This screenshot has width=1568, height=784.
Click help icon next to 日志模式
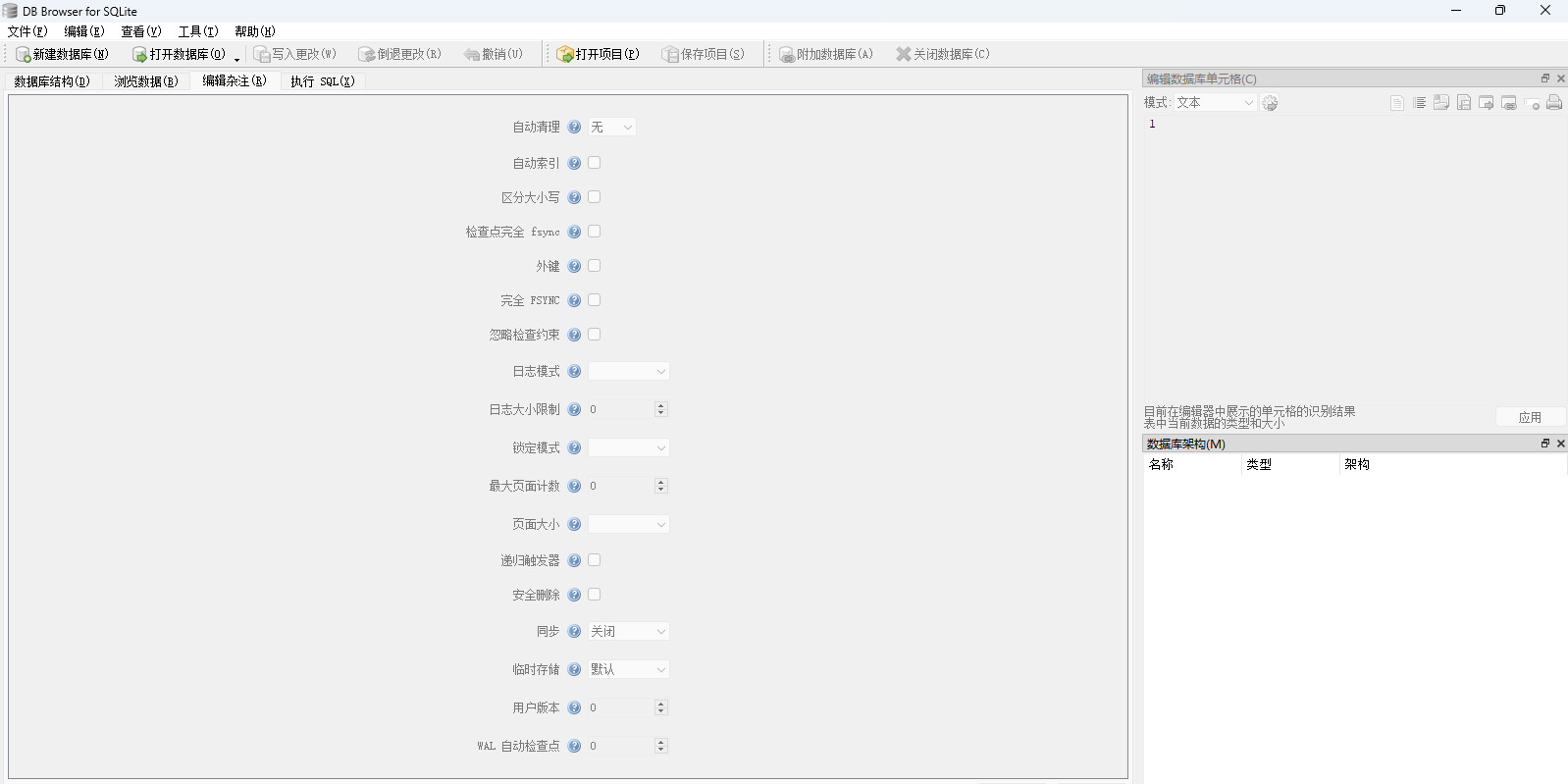tap(574, 371)
